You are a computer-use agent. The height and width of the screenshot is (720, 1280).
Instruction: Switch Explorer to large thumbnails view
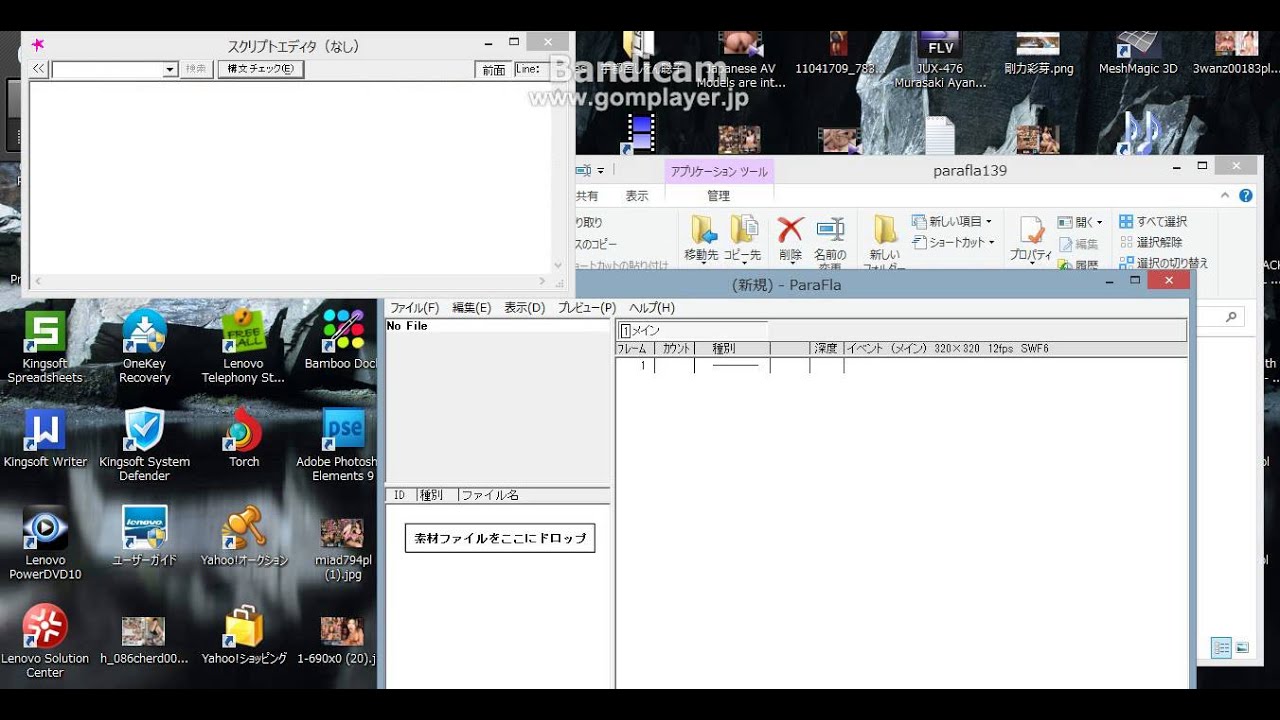click(1242, 648)
